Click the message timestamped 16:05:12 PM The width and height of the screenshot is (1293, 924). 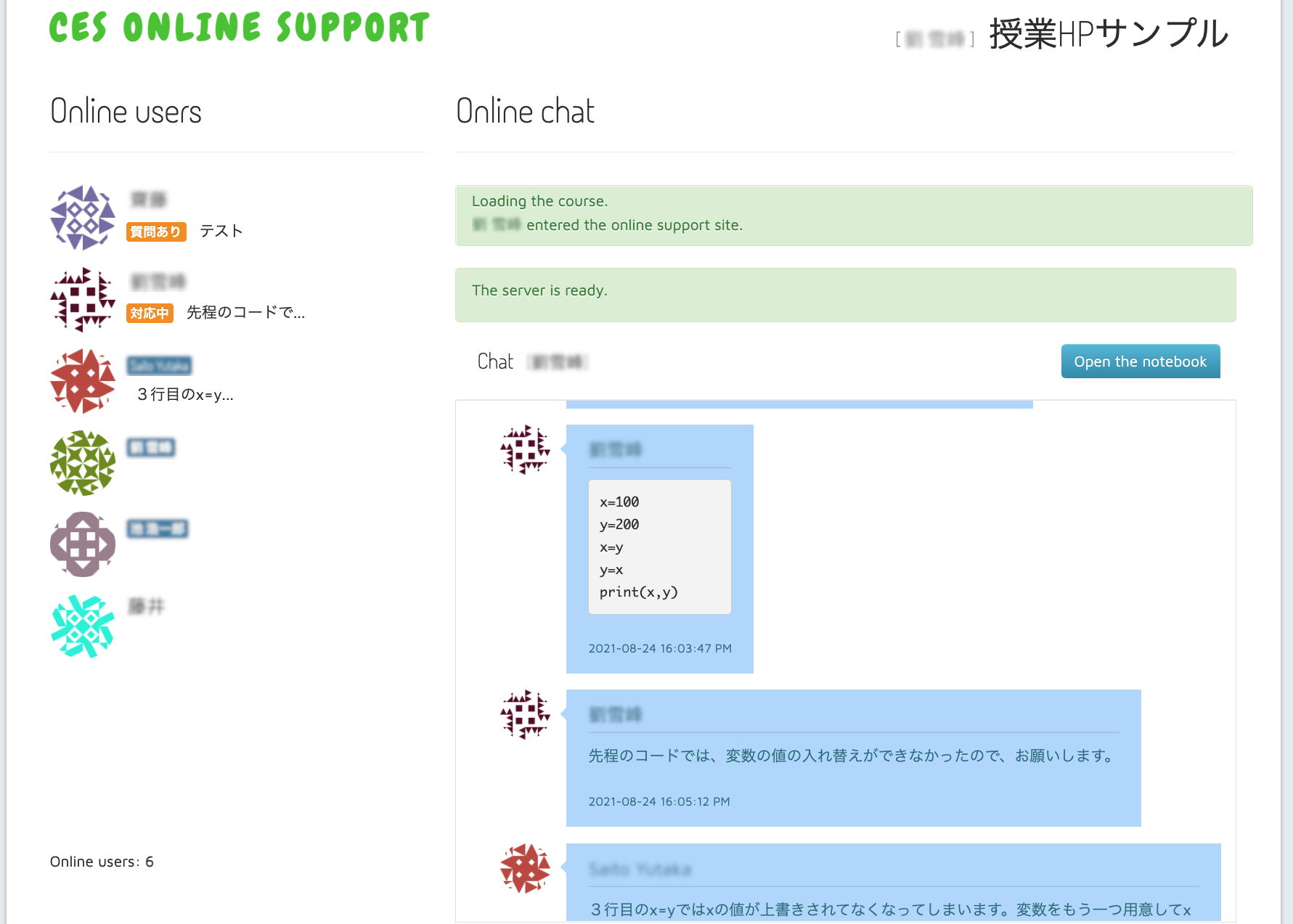(853, 757)
